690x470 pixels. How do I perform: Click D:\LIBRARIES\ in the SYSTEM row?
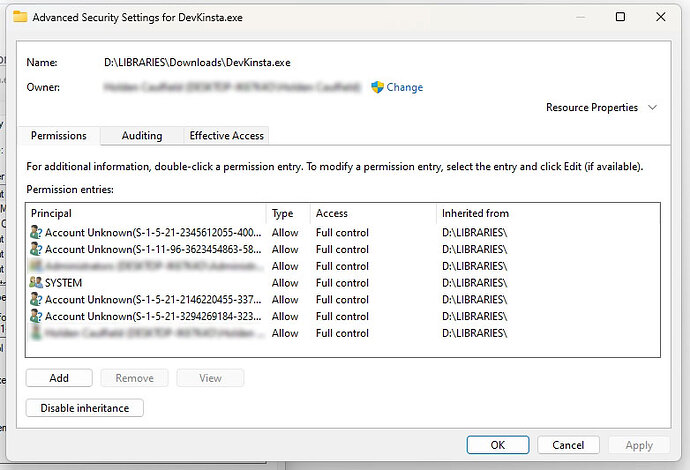[x=475, y=283]
